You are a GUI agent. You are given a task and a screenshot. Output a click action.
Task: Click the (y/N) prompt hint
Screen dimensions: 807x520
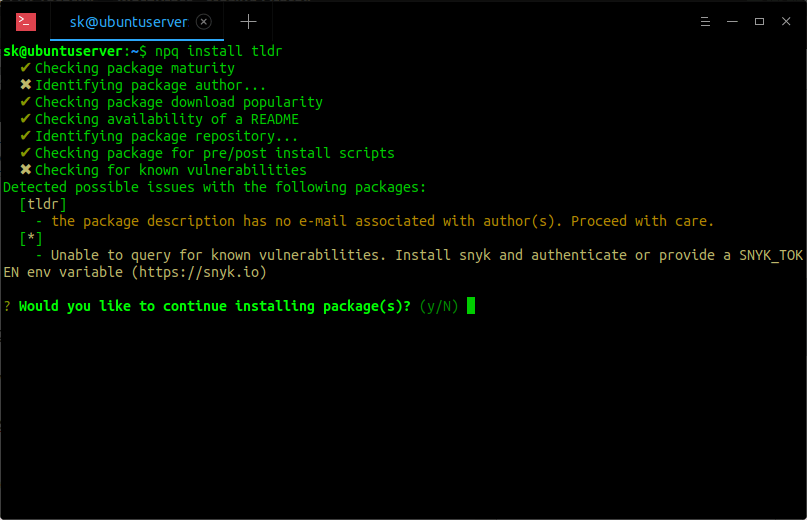[439, 306]
